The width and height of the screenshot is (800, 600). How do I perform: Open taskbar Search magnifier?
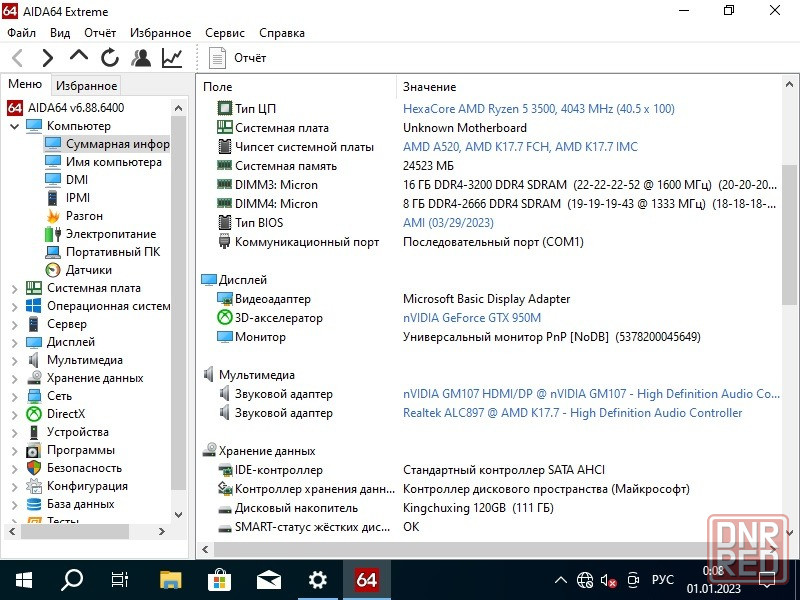pos(72,580)
